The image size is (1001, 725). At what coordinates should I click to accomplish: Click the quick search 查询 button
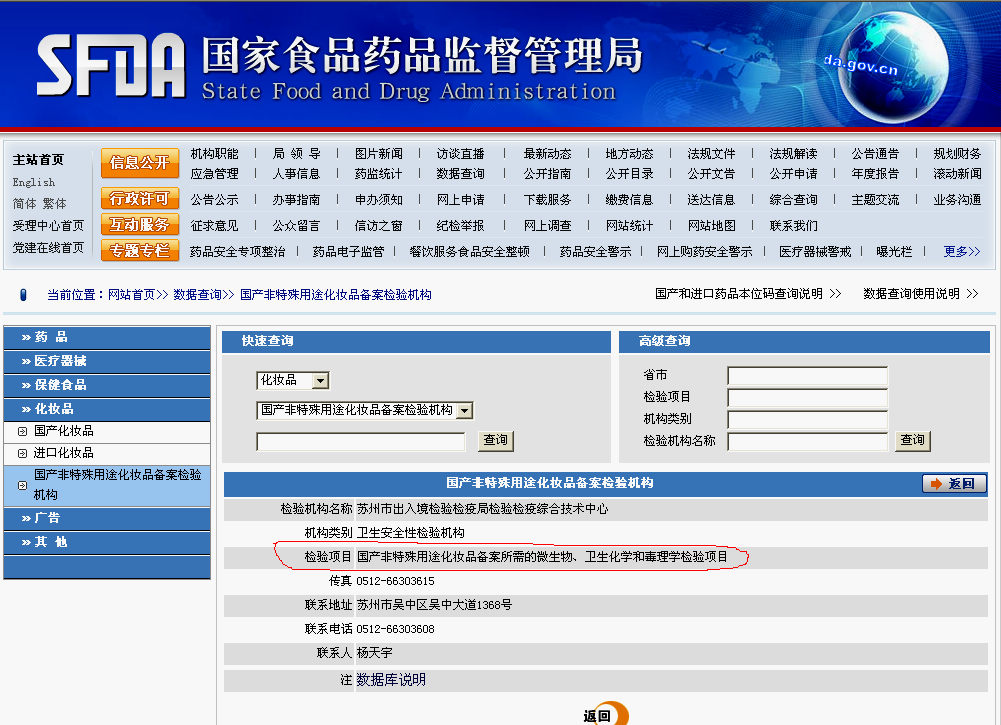point(495,440)
